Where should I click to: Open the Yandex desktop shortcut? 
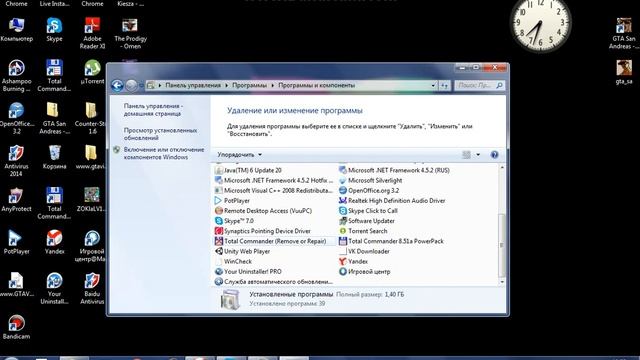(x=54, y=242)
